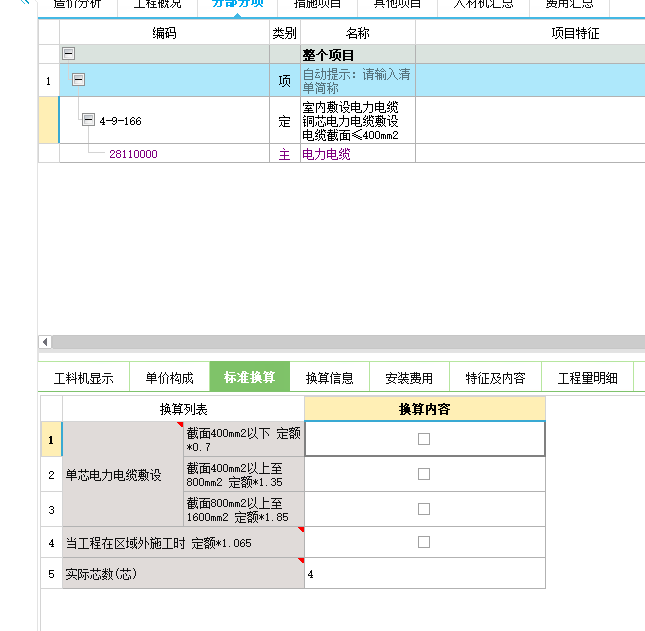Select the 整个项目 row name
Viewport: 645px width, 631px height.
pos(328,54)
